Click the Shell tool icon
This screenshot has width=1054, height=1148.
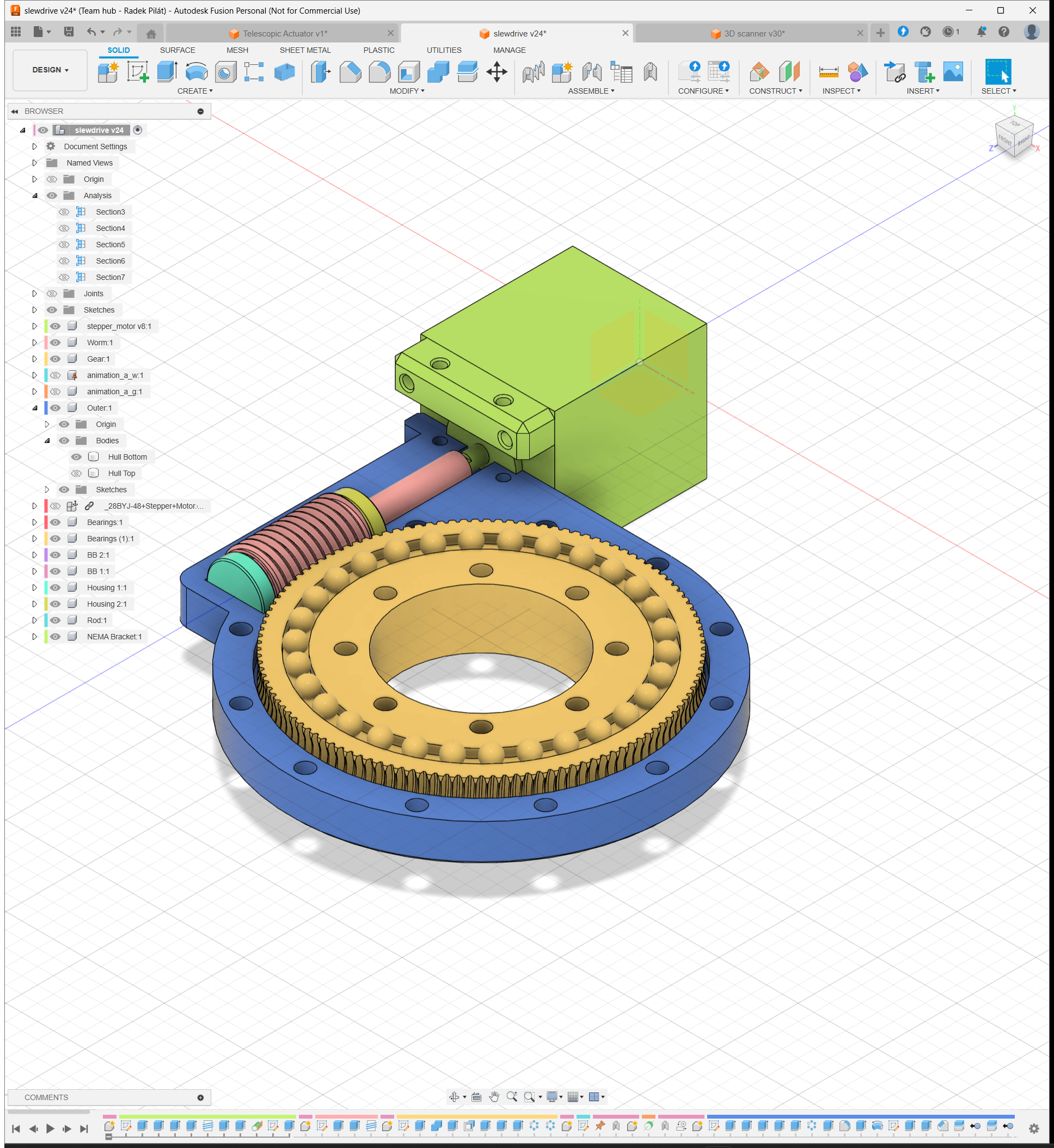pyautogui.click(x=409, y=72)
